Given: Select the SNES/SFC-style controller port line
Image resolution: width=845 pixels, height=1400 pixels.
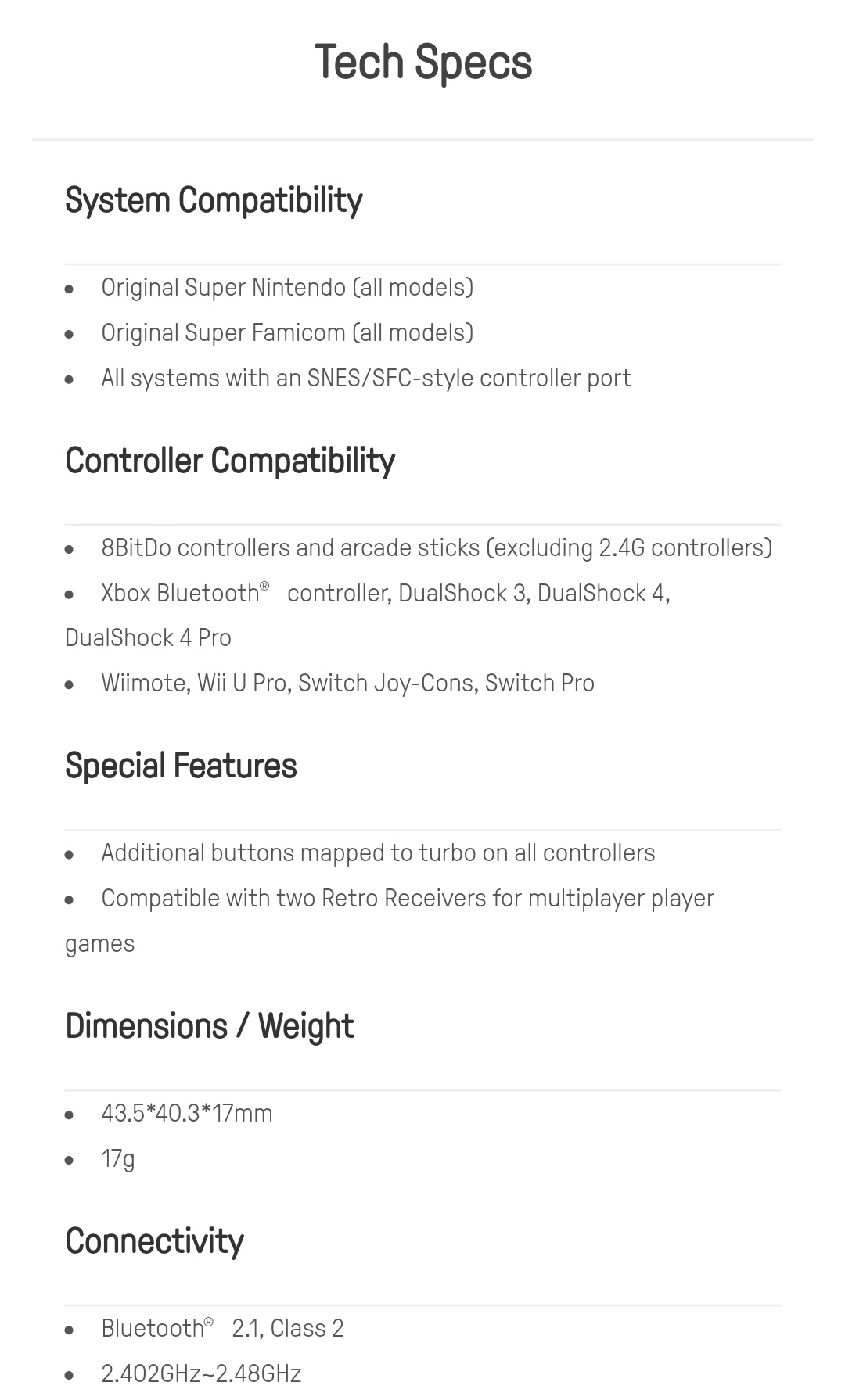Looking at the screenshot, I should 365,379.
